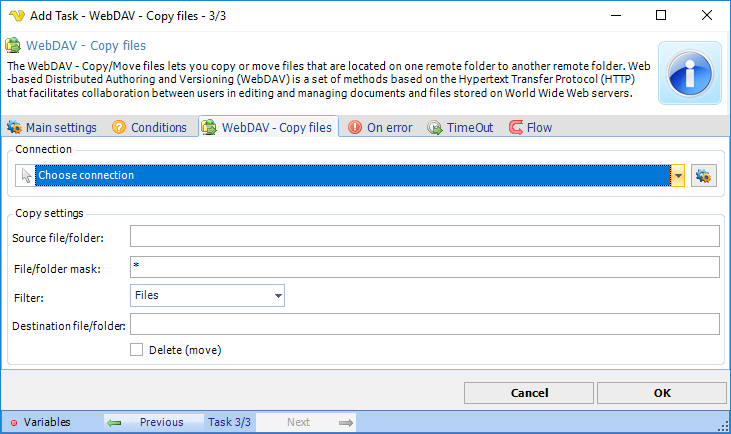Click the green Previous arrow icon
Viewport: 731px width, 434px height.
[x=114, y=422]
